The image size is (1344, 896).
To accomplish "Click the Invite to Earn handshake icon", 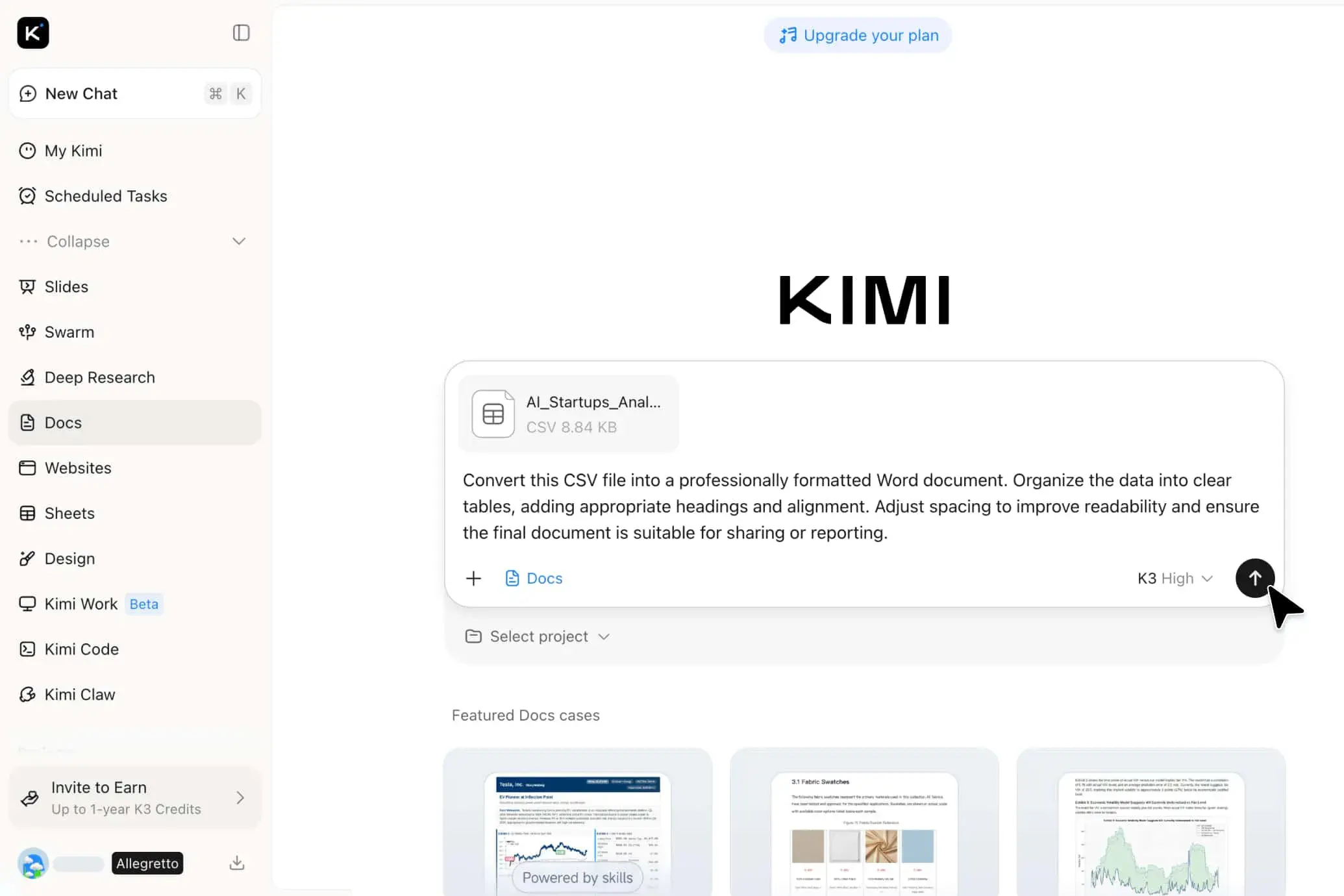I will (x=30, y=798).
